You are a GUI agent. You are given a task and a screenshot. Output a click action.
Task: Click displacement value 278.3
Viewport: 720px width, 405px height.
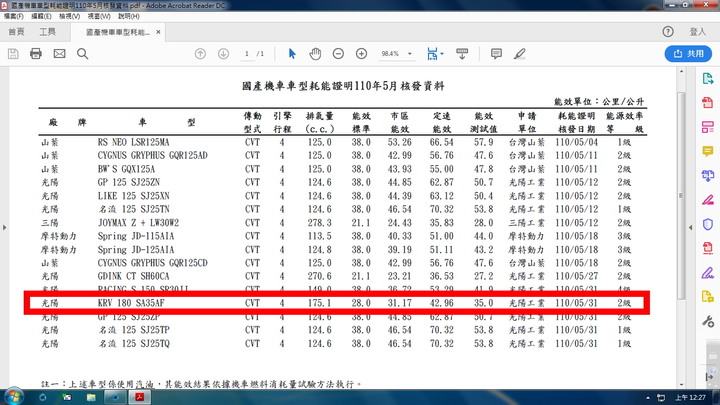pyautogui.click(x=320, y=223)
